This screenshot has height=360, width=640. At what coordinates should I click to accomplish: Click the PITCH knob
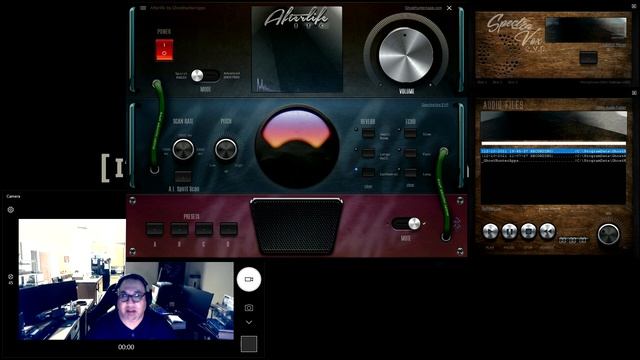click(226, 149)
